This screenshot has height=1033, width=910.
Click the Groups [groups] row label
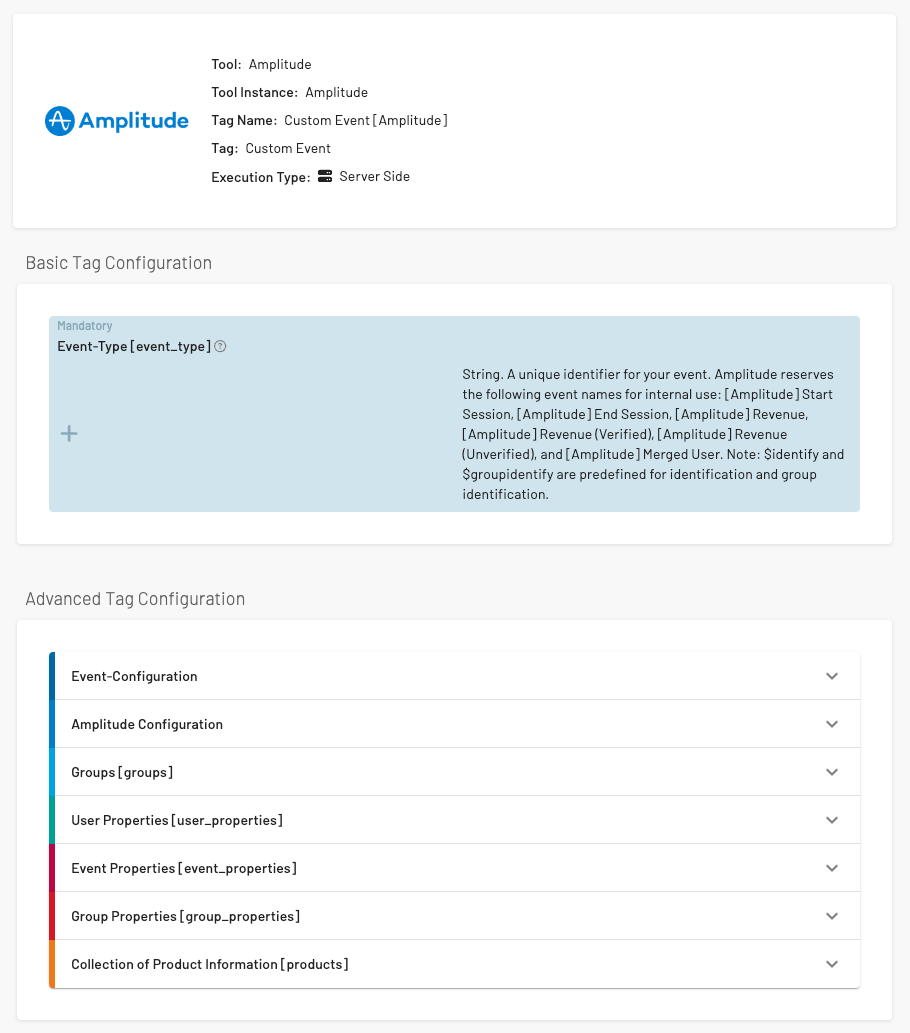[122, 773]
